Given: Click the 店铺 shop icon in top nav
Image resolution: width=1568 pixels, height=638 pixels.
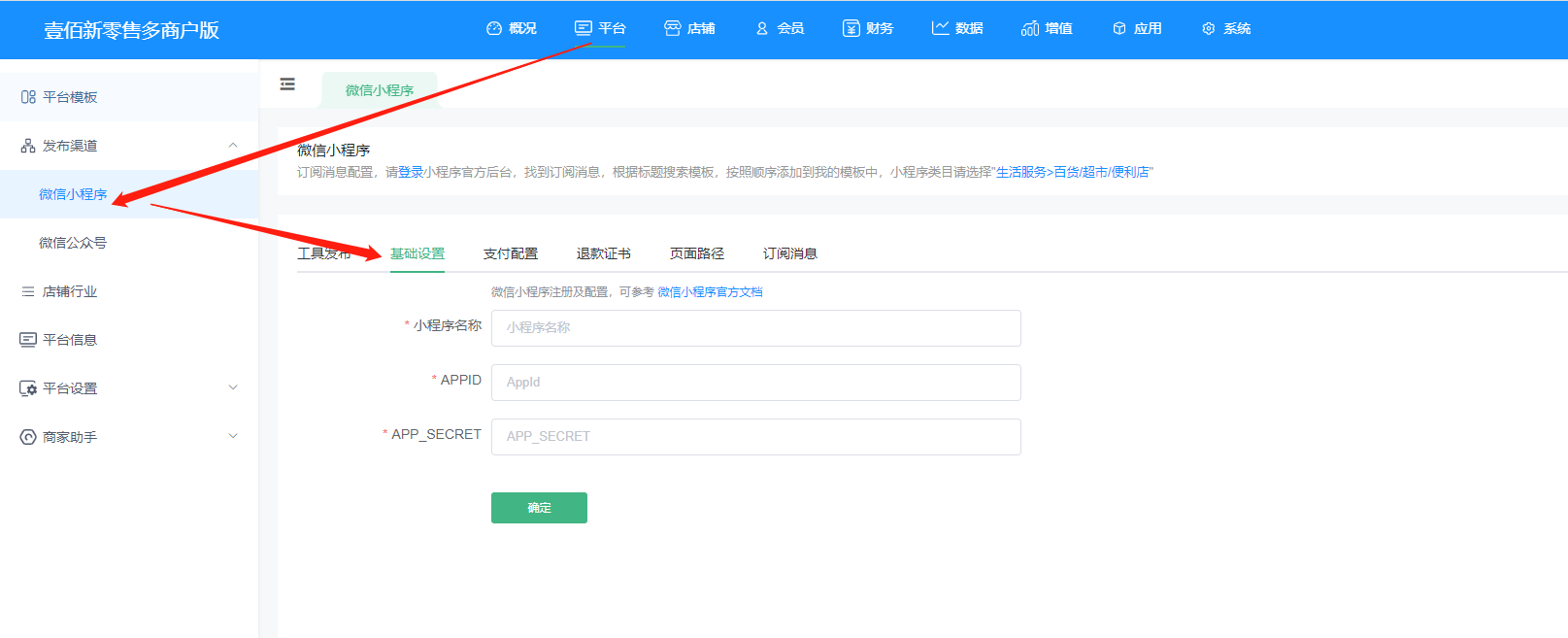Looking at the screenshot, I should click(672, 28).
